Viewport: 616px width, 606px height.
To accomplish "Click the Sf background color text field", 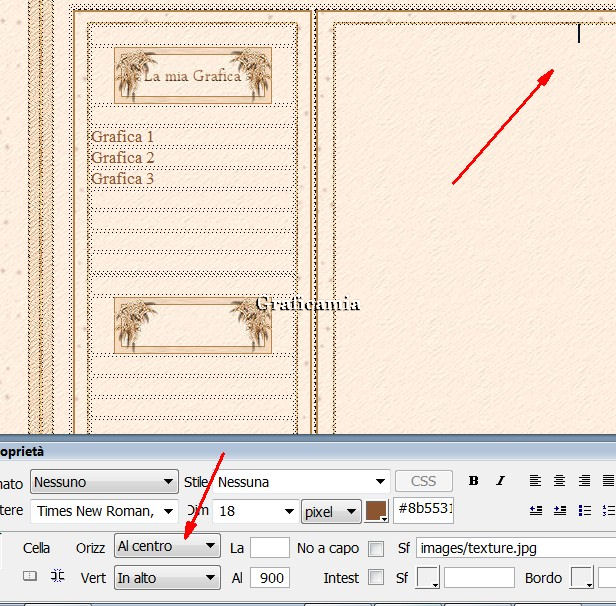I will [x=479, y=578].
